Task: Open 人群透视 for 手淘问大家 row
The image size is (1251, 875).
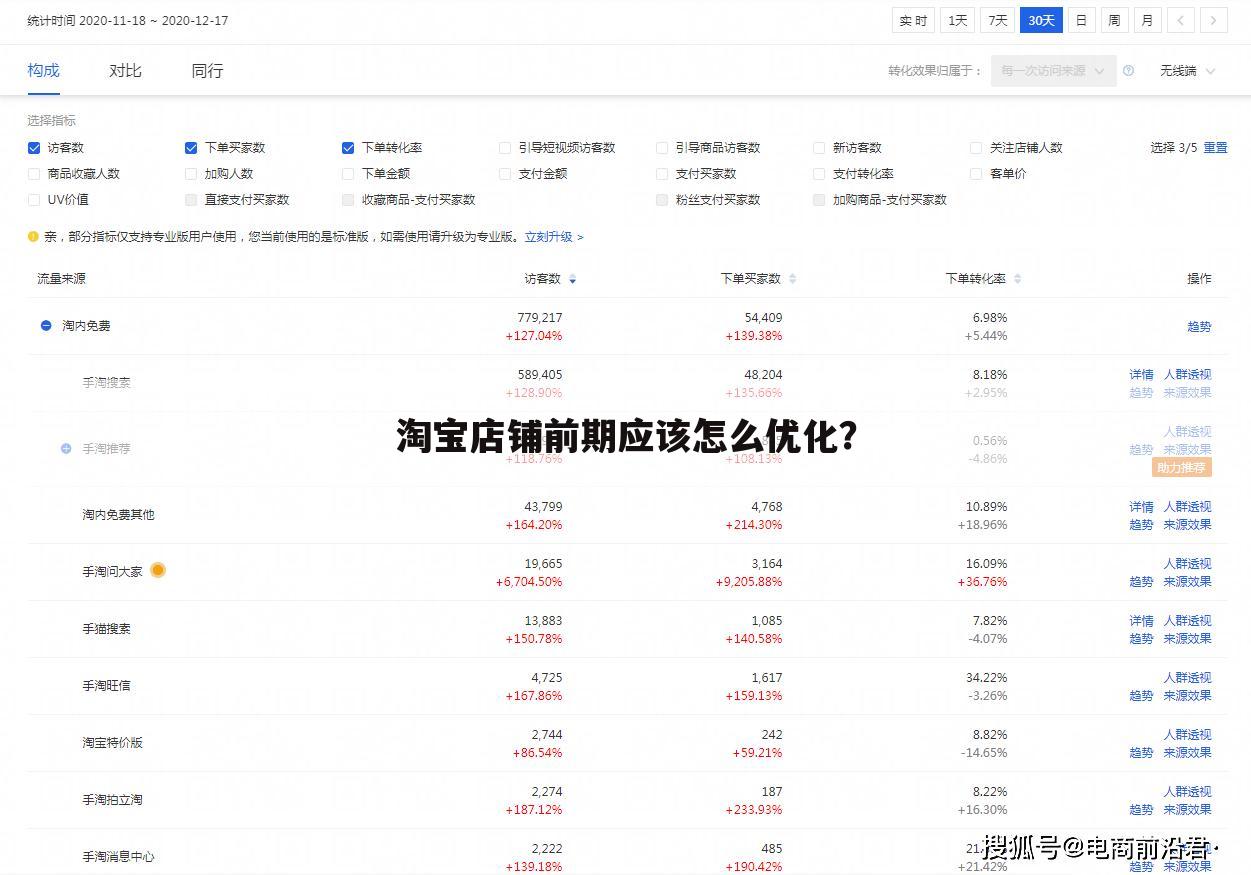Action: (1187, 564)
